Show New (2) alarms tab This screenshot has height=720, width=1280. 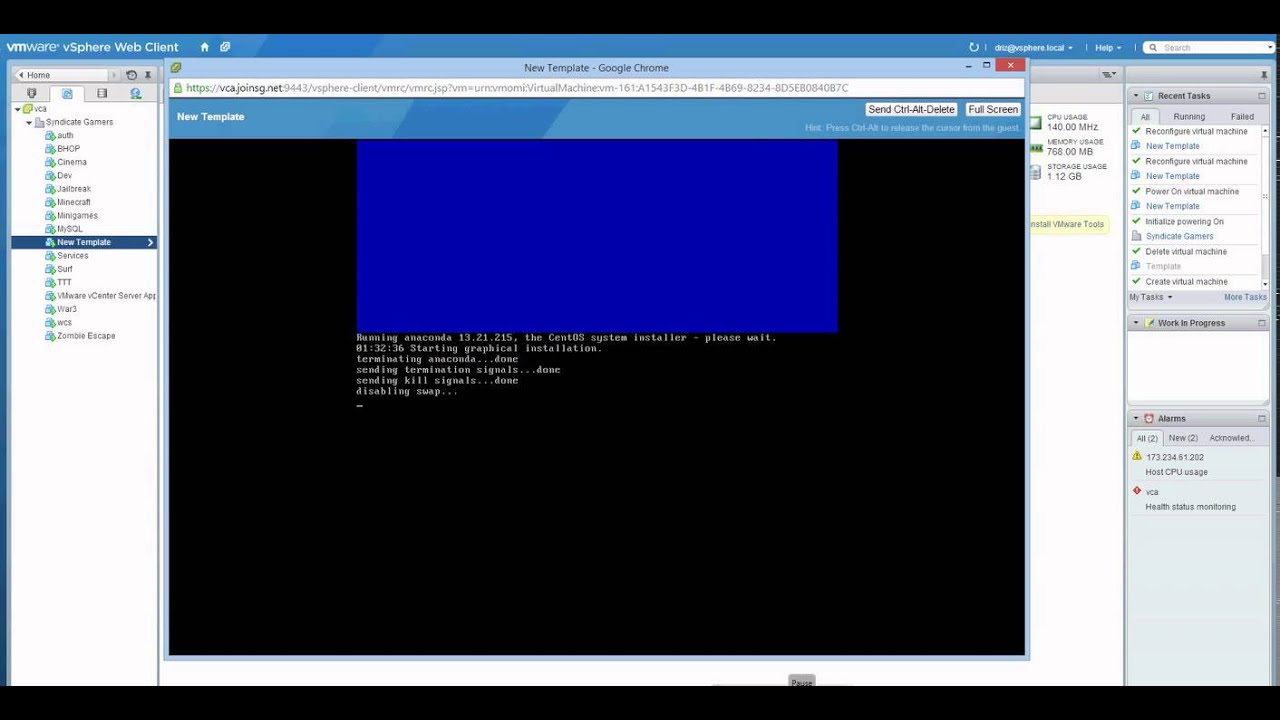pos(1183,438)
